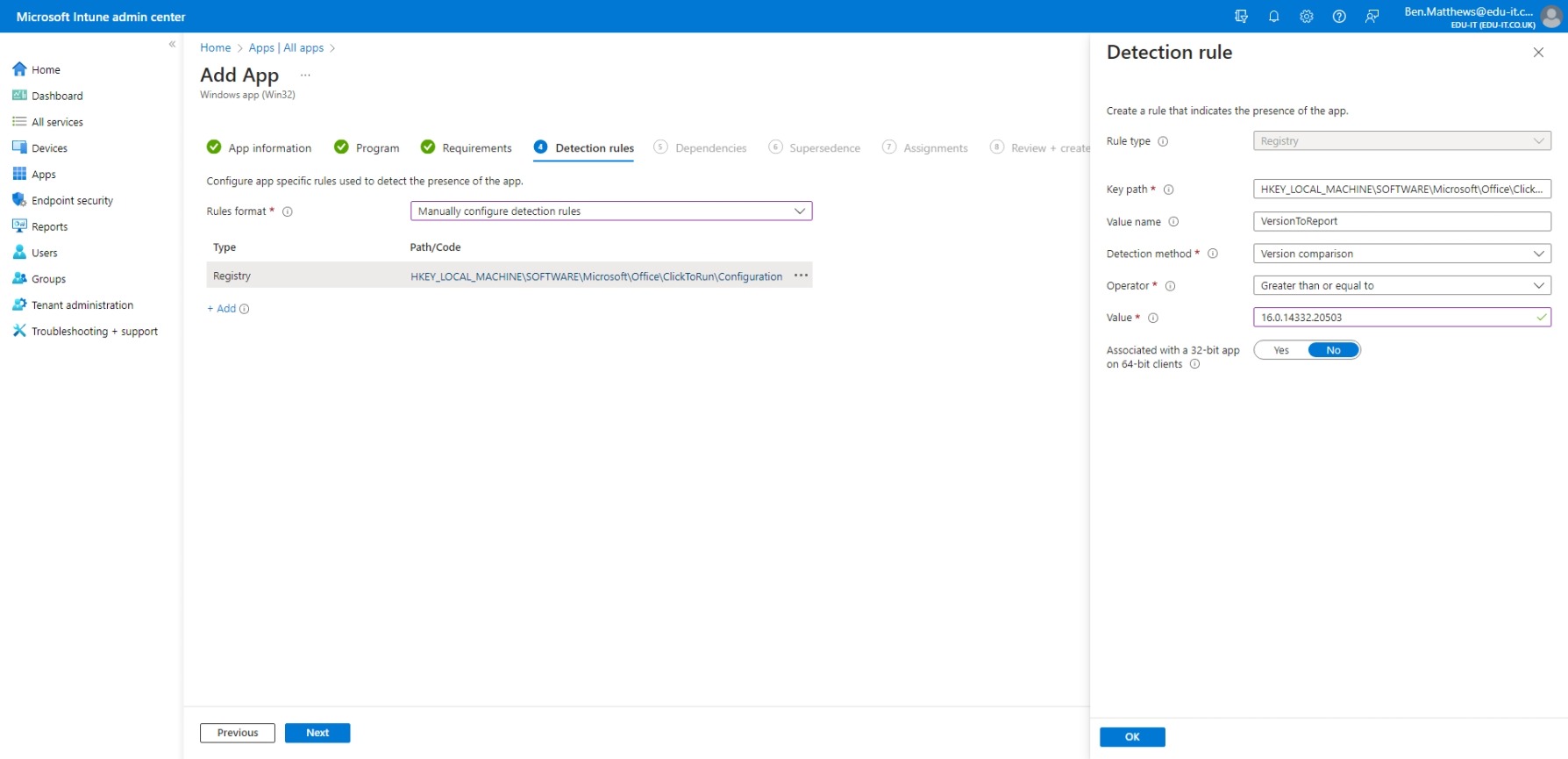Open Dashboard from the sidebar
The image size is (1568, 759).
point(57,96)
